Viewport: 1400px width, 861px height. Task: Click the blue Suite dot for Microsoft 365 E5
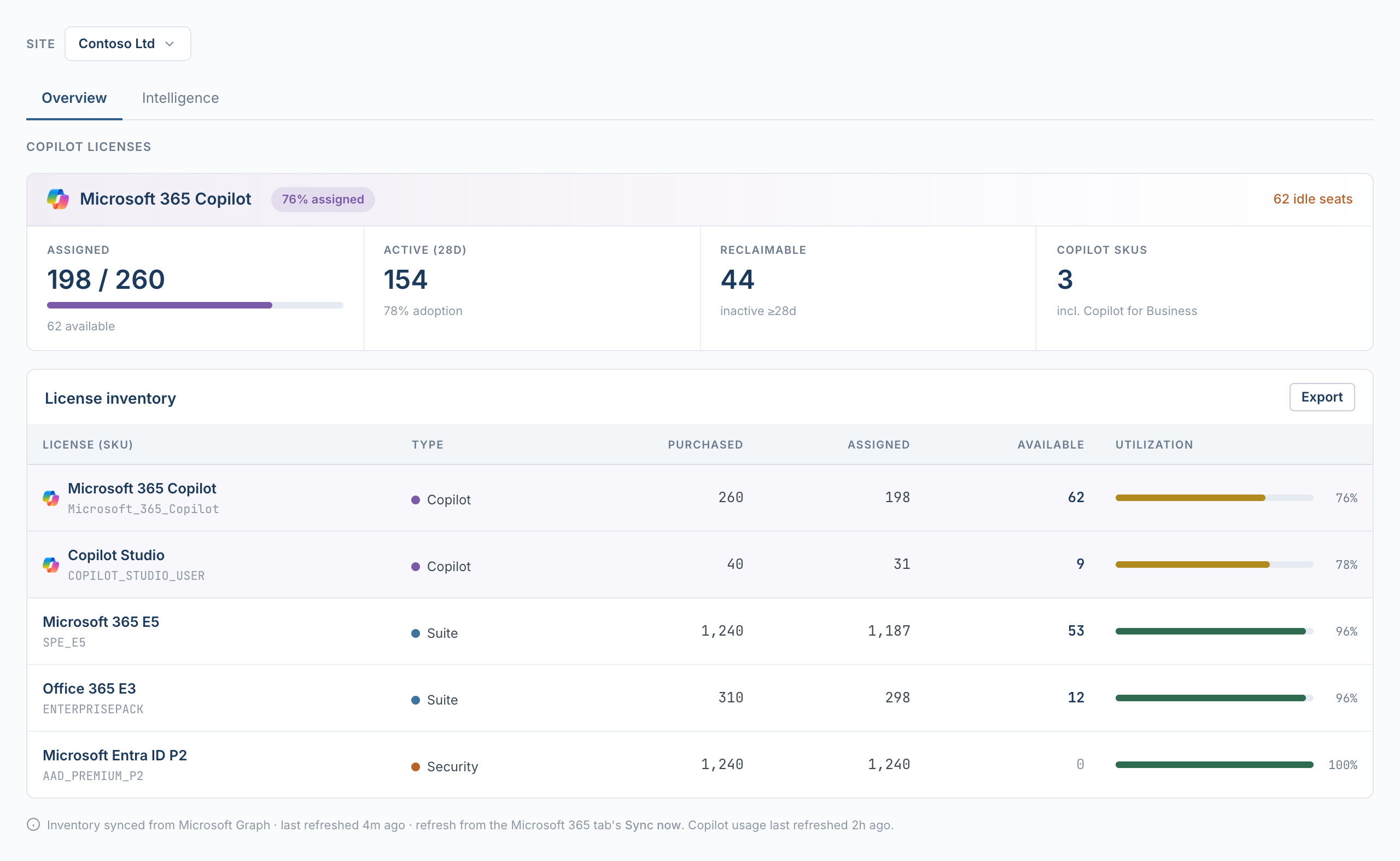[x=416, y=633]
